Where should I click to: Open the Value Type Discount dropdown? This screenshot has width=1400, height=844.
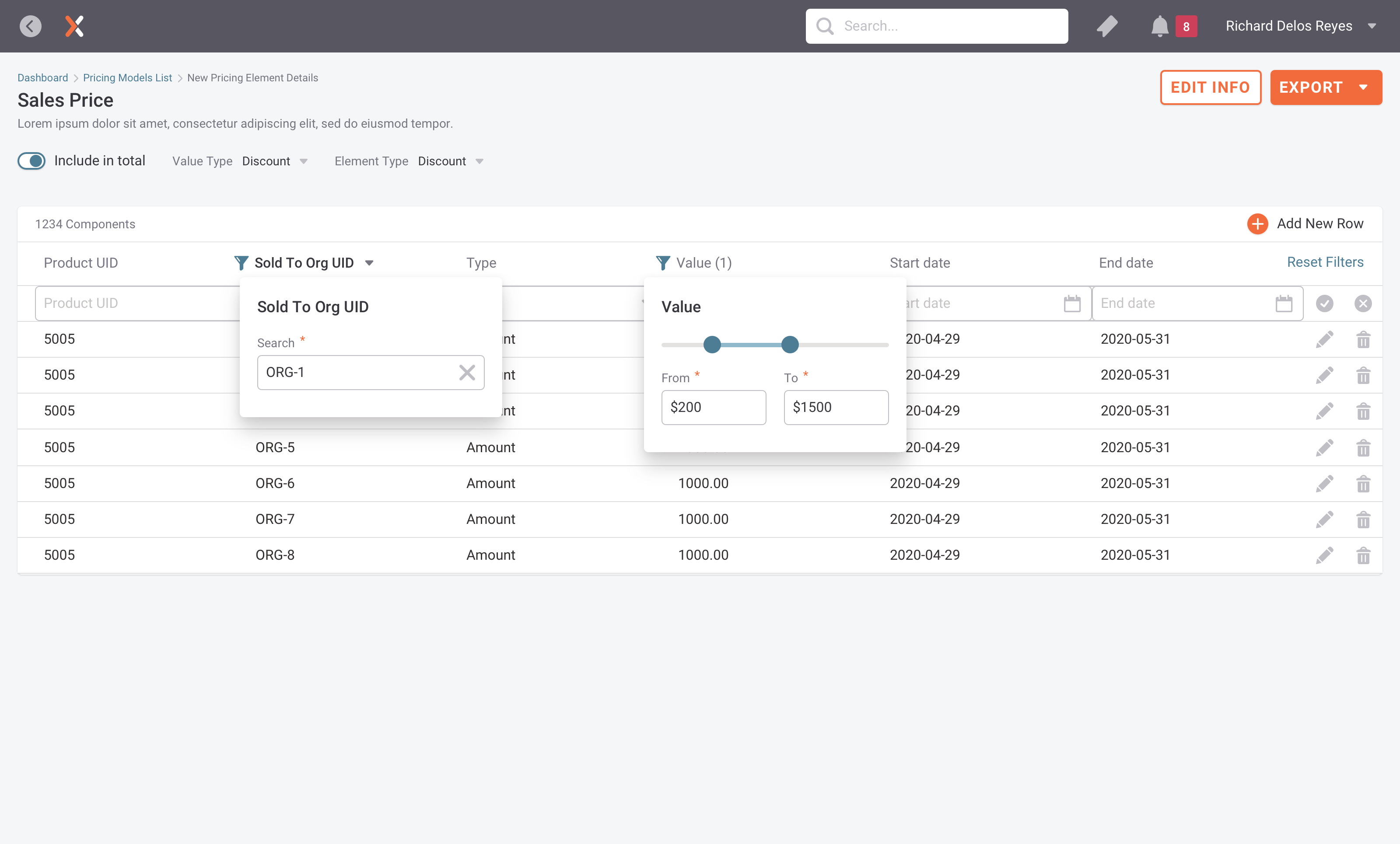click(275, 161)
